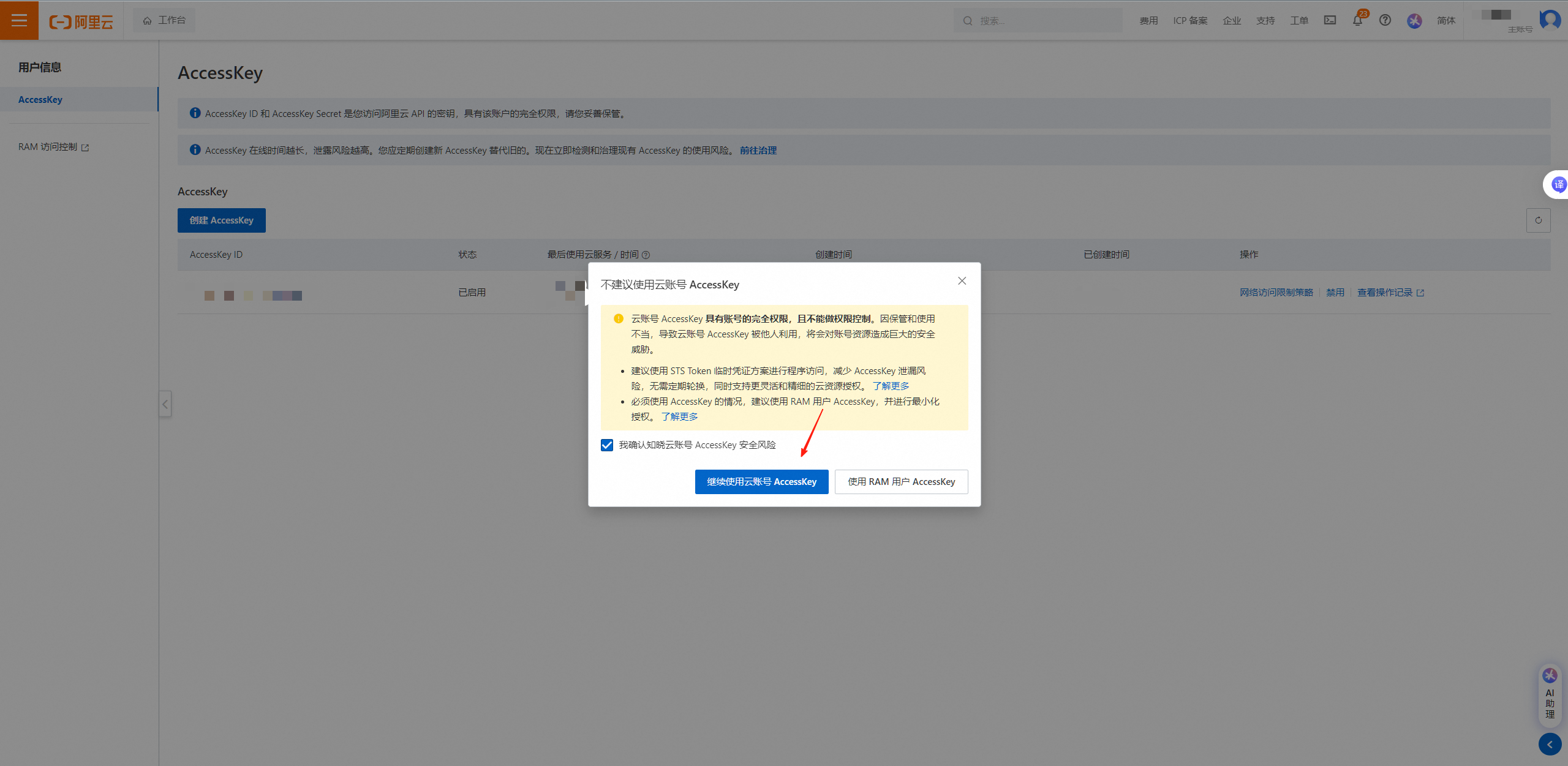Click the translate floating icon
Image resolution: width=1568 pixels, height=766 pixels.
pyautogui.click(x=1558, y=184)
